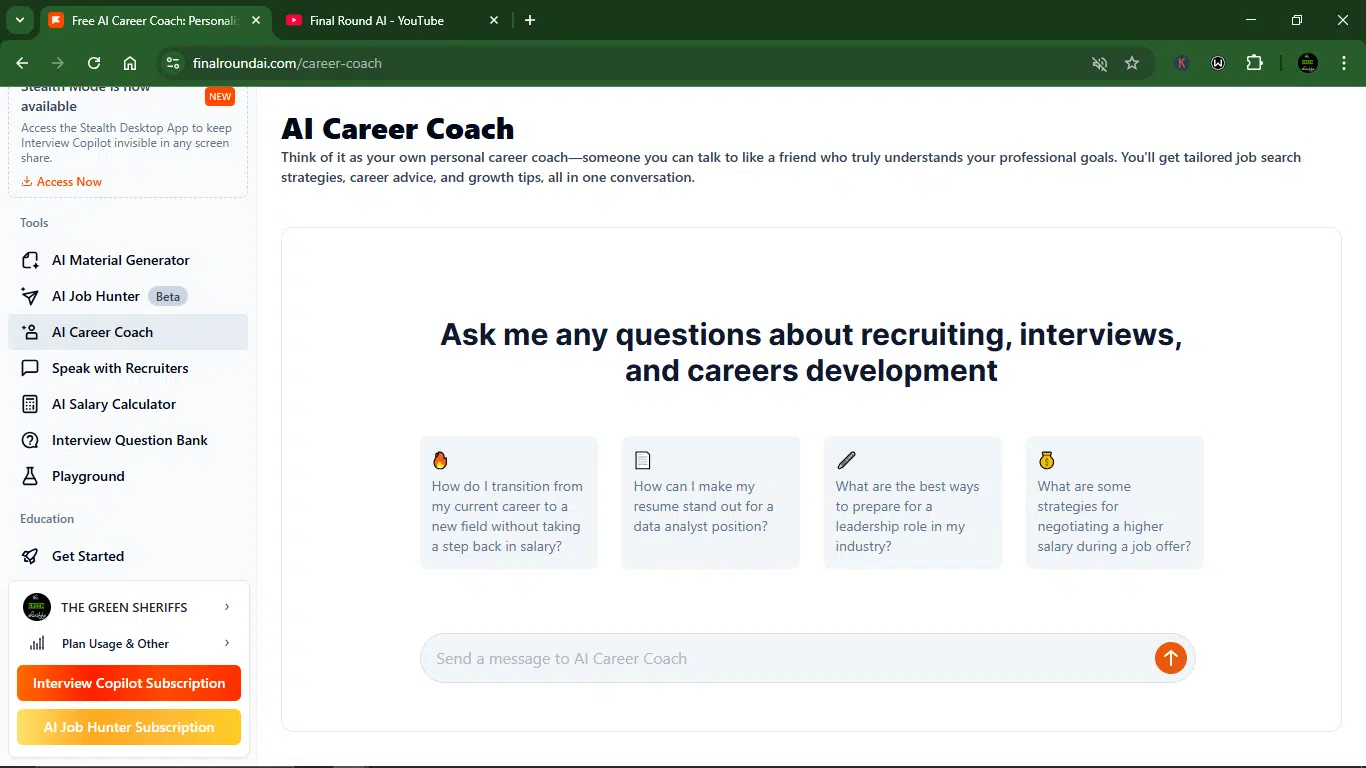Click the fire icon on career transition card
Image resolution: width=1366 pixels, height=768 pixels.
coord(440,460)
